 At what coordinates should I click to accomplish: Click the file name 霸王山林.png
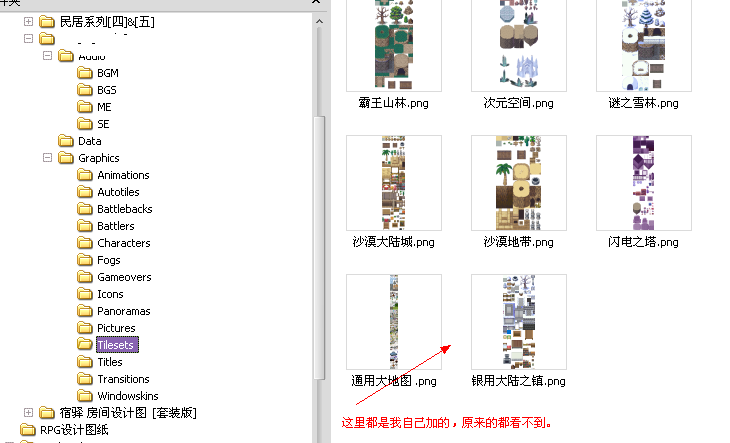coord(393,103)
